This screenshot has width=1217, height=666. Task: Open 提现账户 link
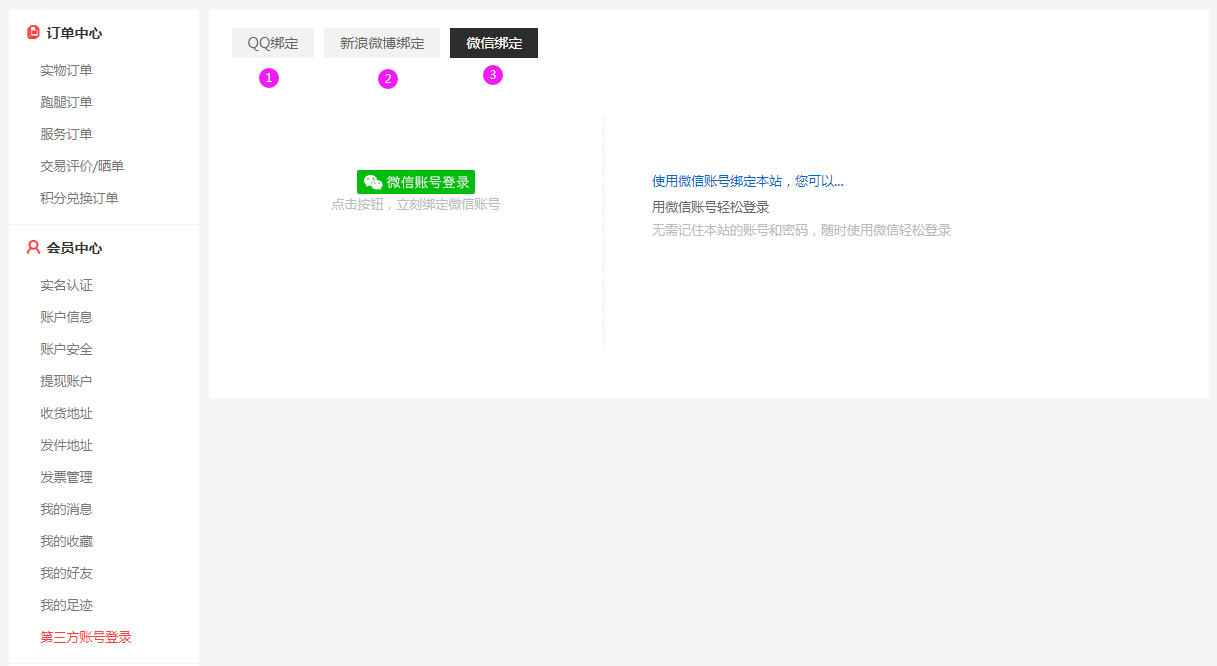tap(66, 381)
